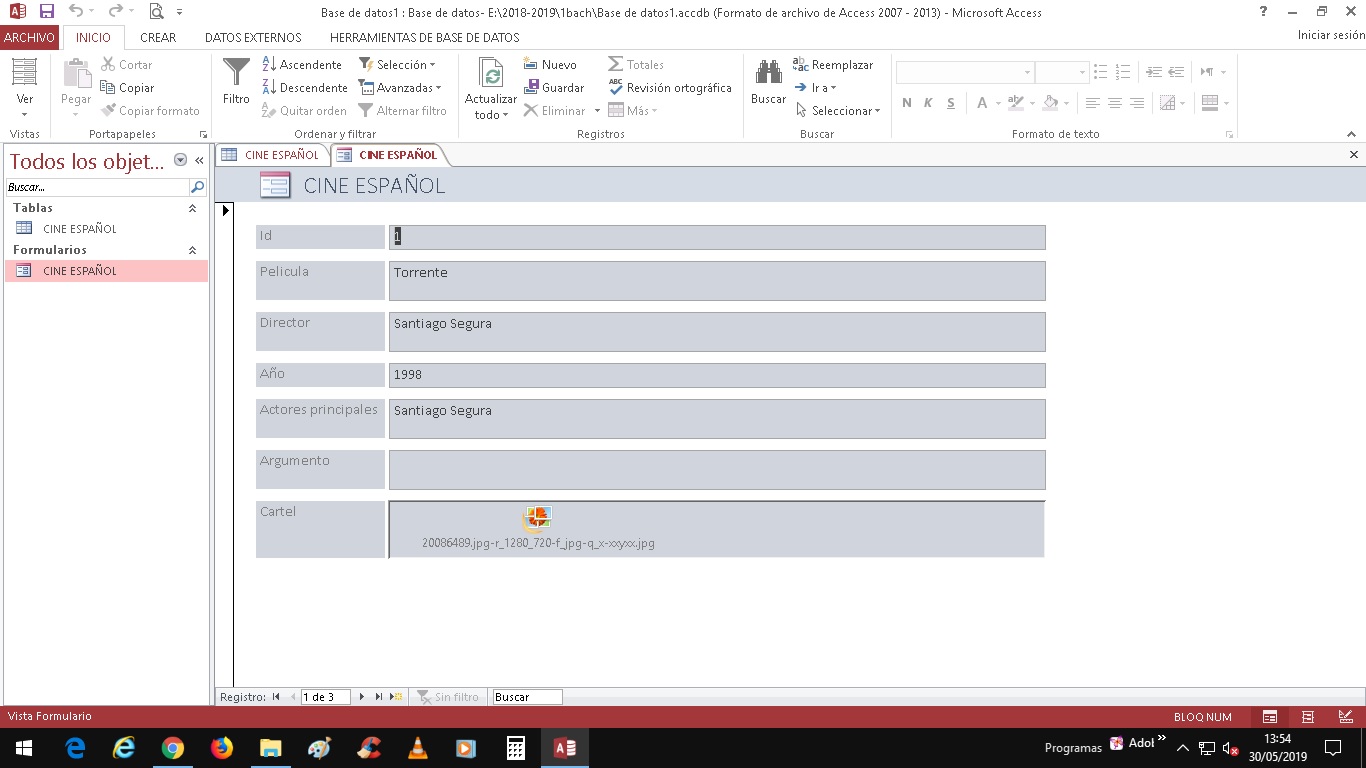This screenshot has height=768, width=1366.
Task: Click the Copiar button
Action: (x=127, y=87)
